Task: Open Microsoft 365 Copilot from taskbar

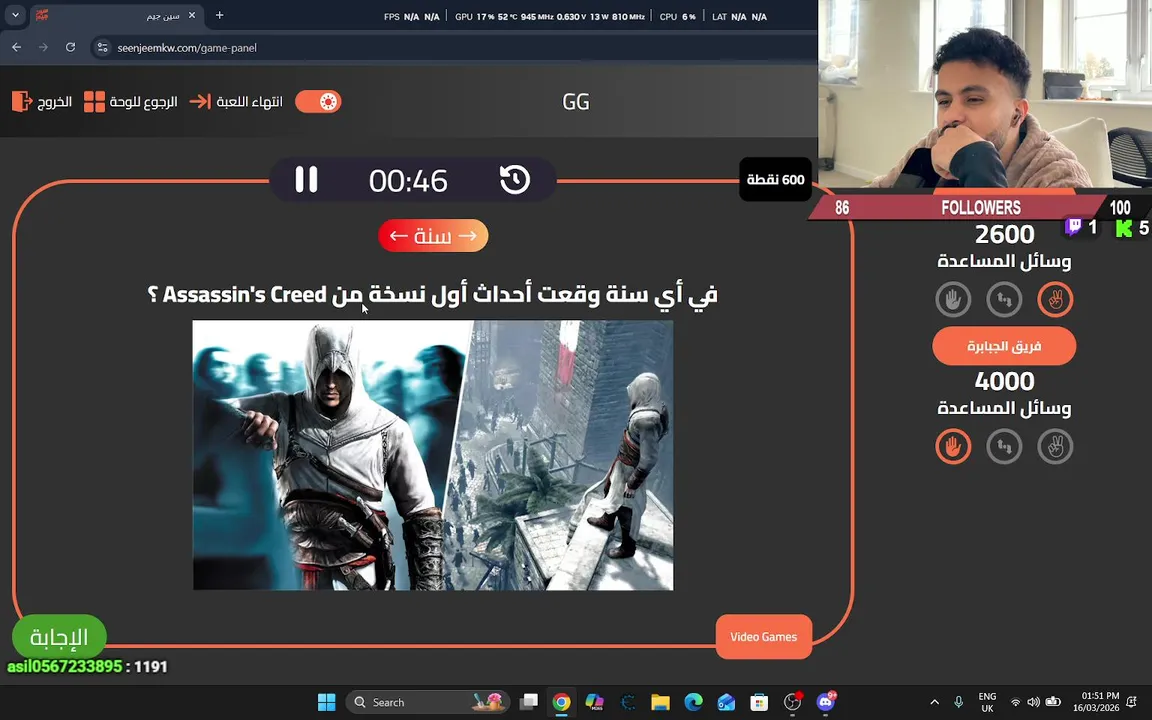Action: click(x=594, y=702)
